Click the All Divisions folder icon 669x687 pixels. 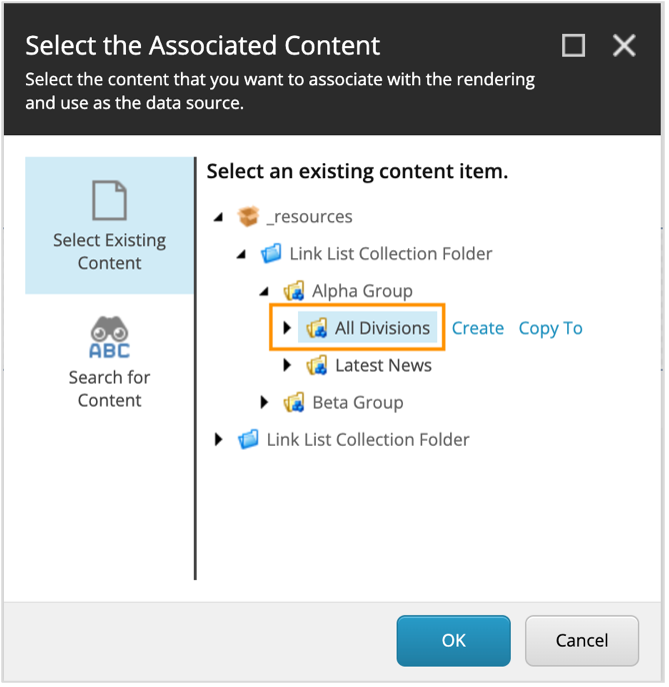point(317,328)
